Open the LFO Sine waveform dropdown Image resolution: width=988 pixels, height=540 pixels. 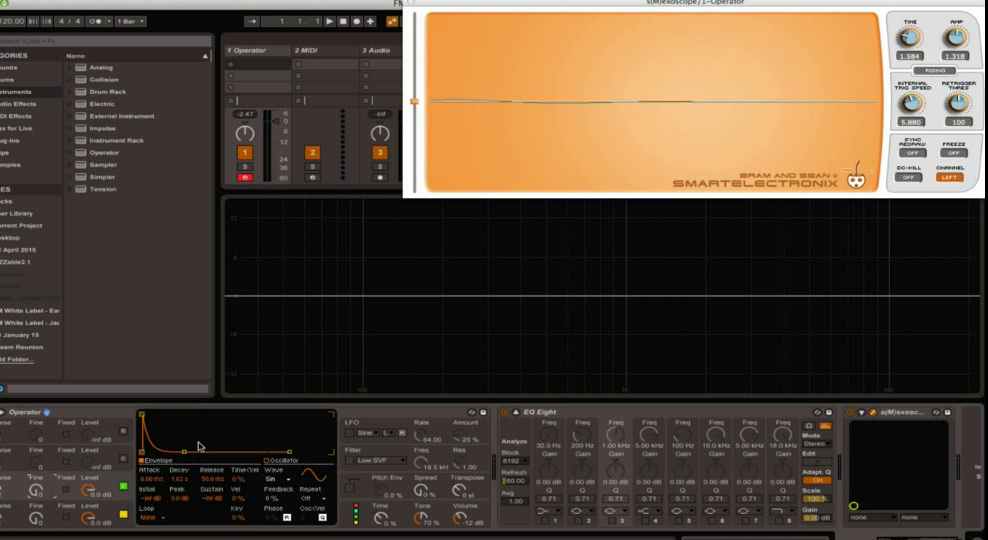pos(368,433)
